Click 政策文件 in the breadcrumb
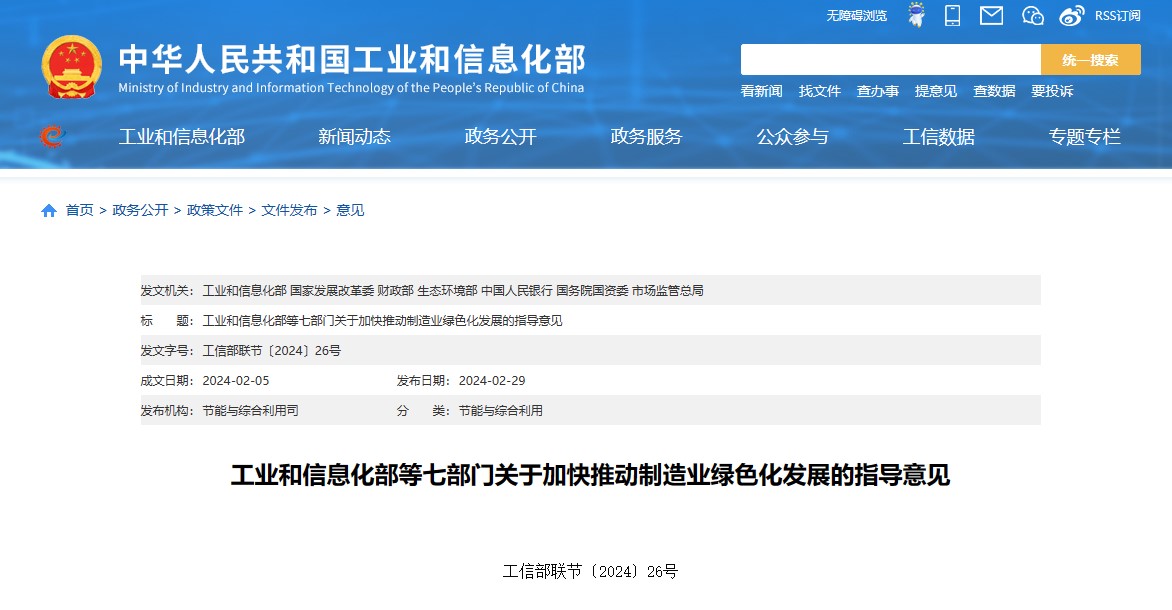The height and width of the screenshot is (610, 1172). [x=215, y=210]
